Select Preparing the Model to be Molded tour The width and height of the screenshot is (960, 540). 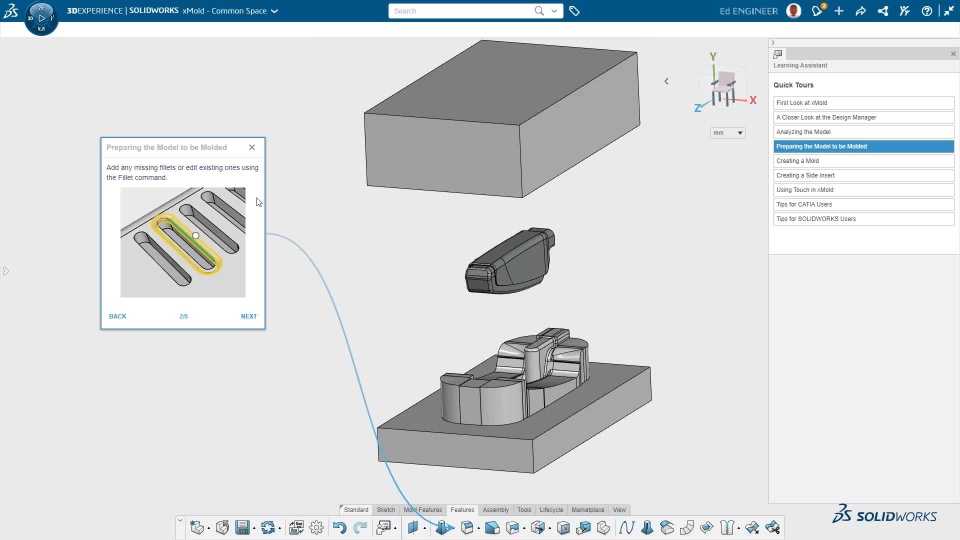click(863, 146)
